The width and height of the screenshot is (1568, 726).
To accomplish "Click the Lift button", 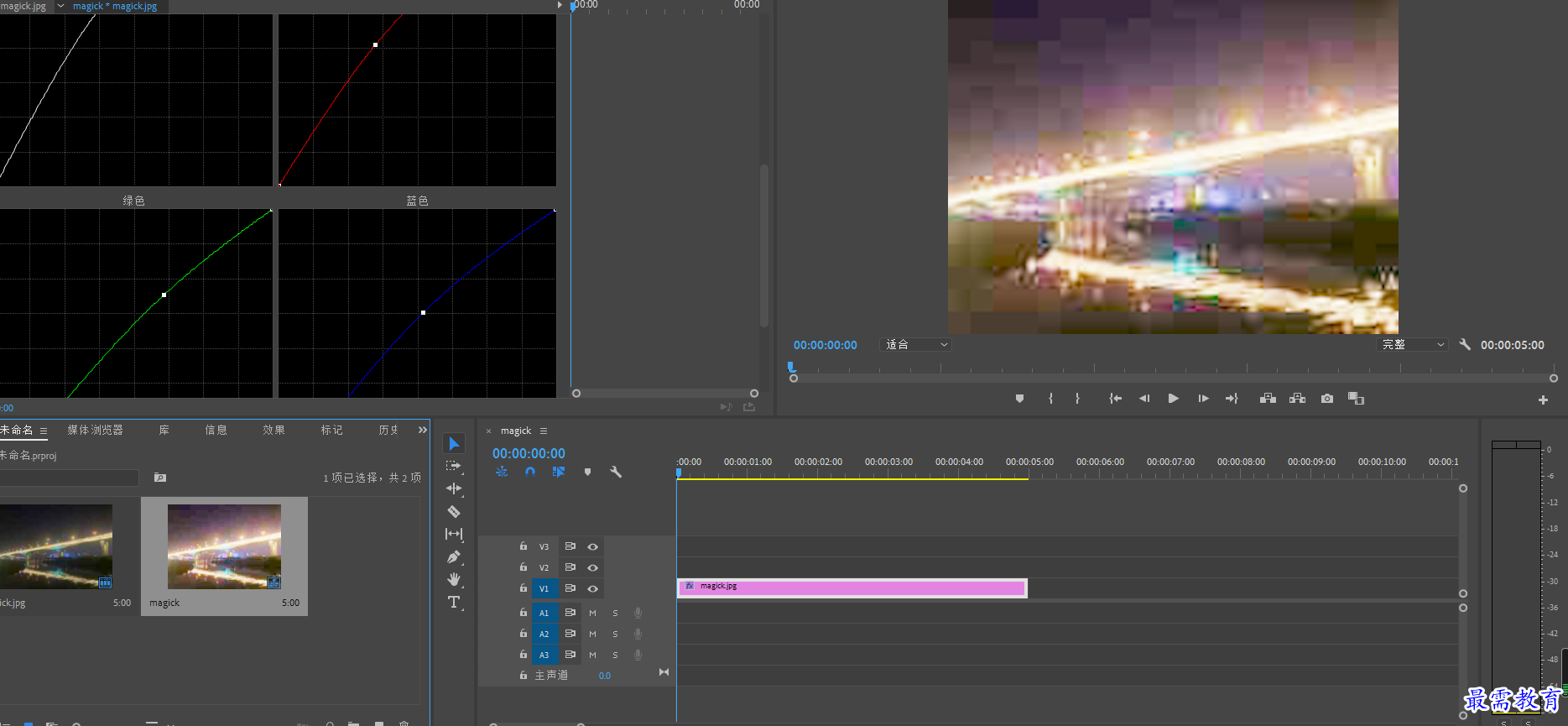I will point(1268,399).
